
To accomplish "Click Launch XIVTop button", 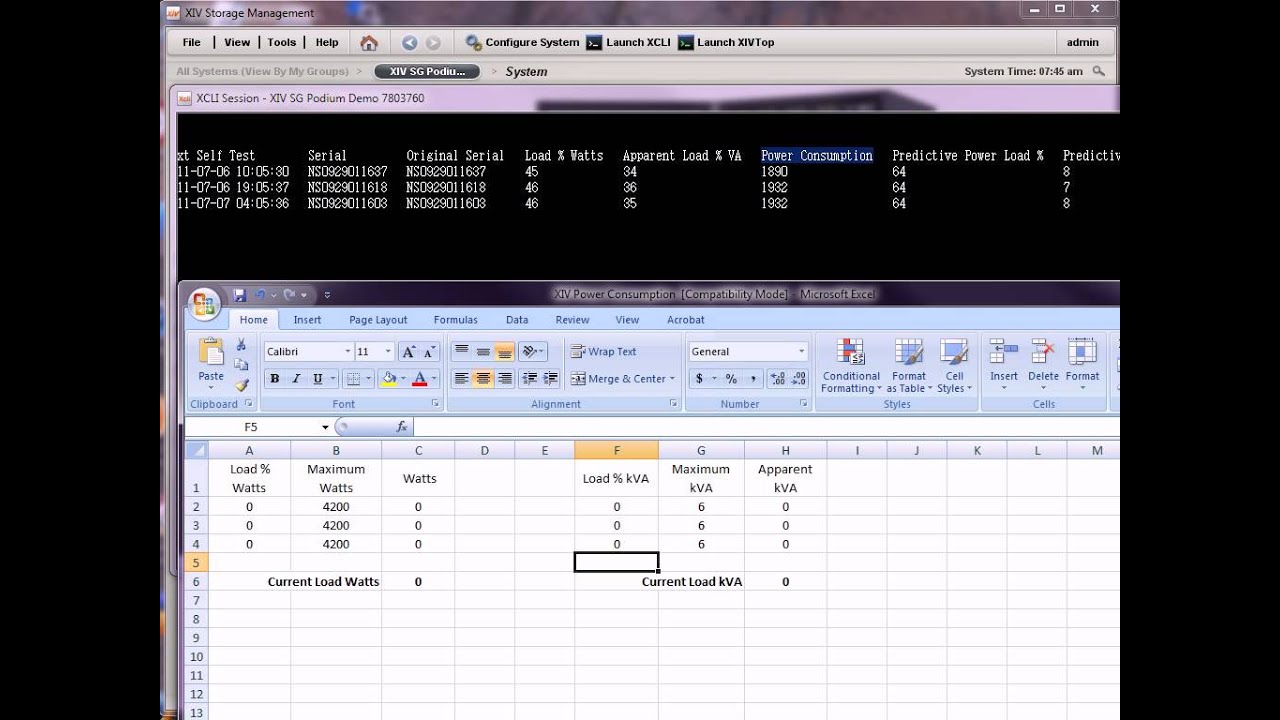I will (726, 43).
